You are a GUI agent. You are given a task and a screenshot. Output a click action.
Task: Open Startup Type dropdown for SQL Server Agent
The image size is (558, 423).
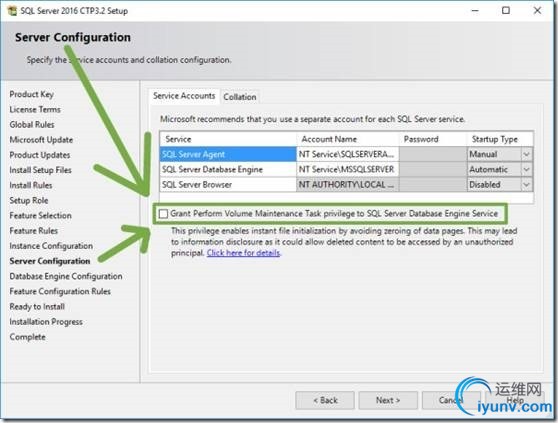point(526,154)
